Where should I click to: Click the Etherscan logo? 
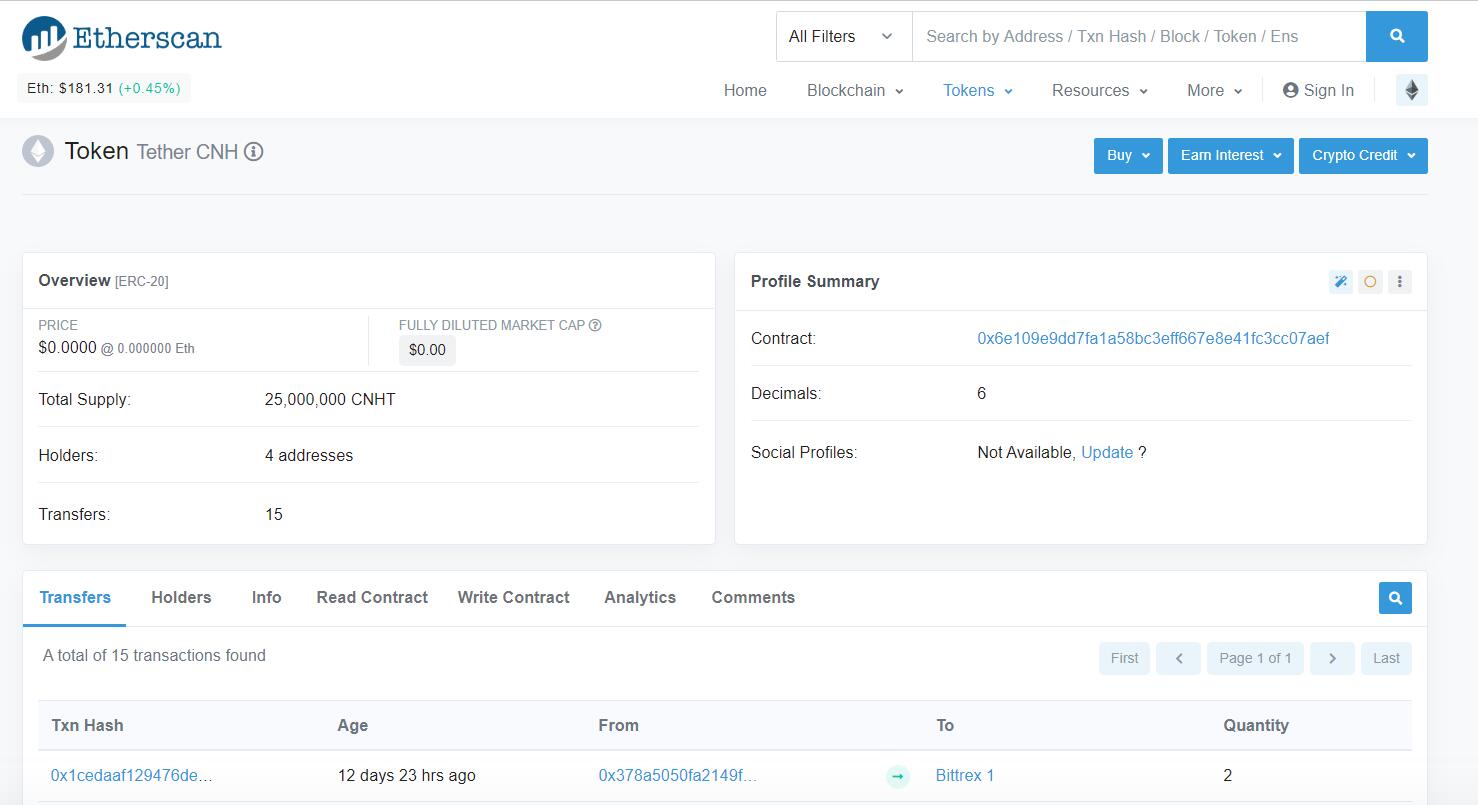tap(121, 38)
